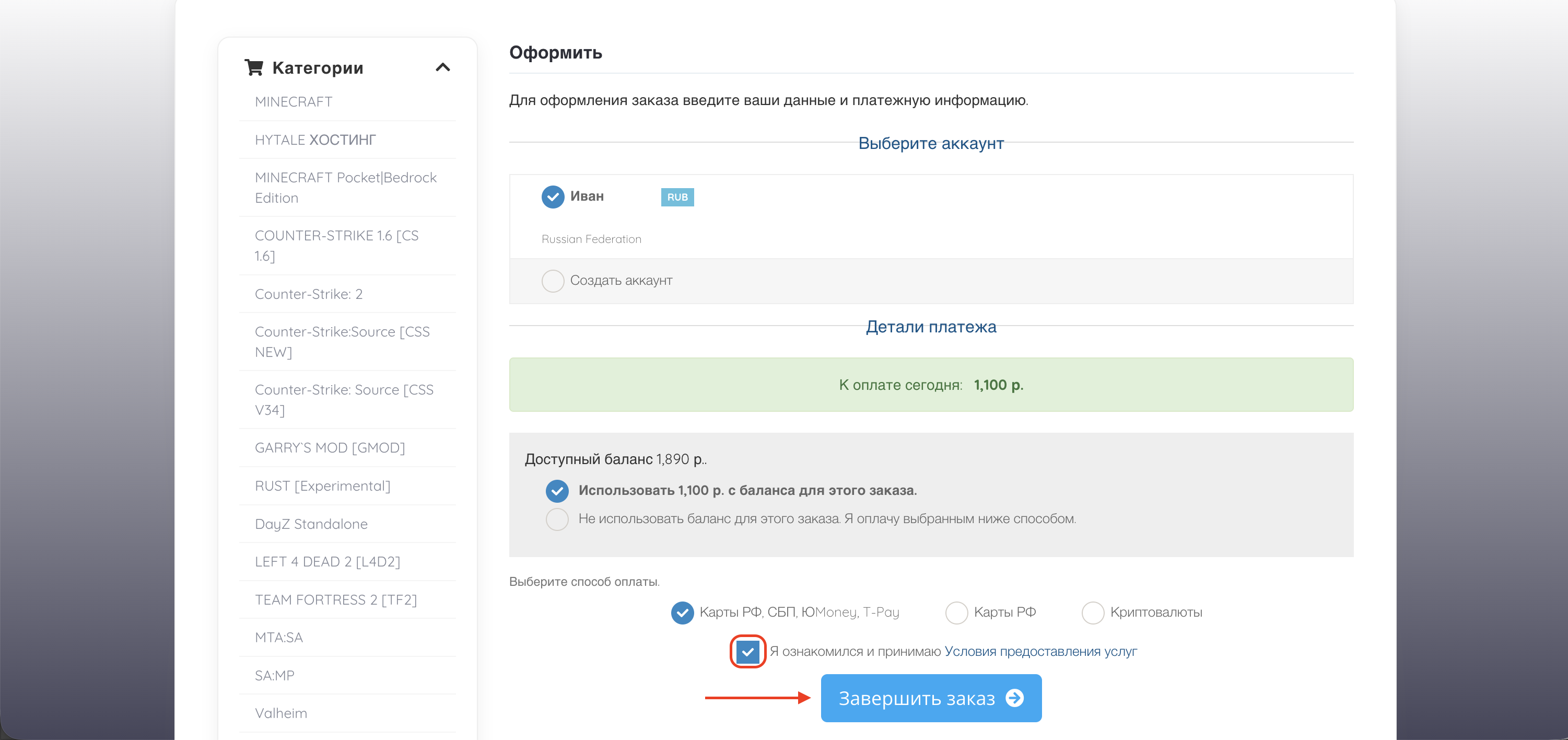
Task: Click the shopping cart icon beside Категории
Action: tap(253, 67)
